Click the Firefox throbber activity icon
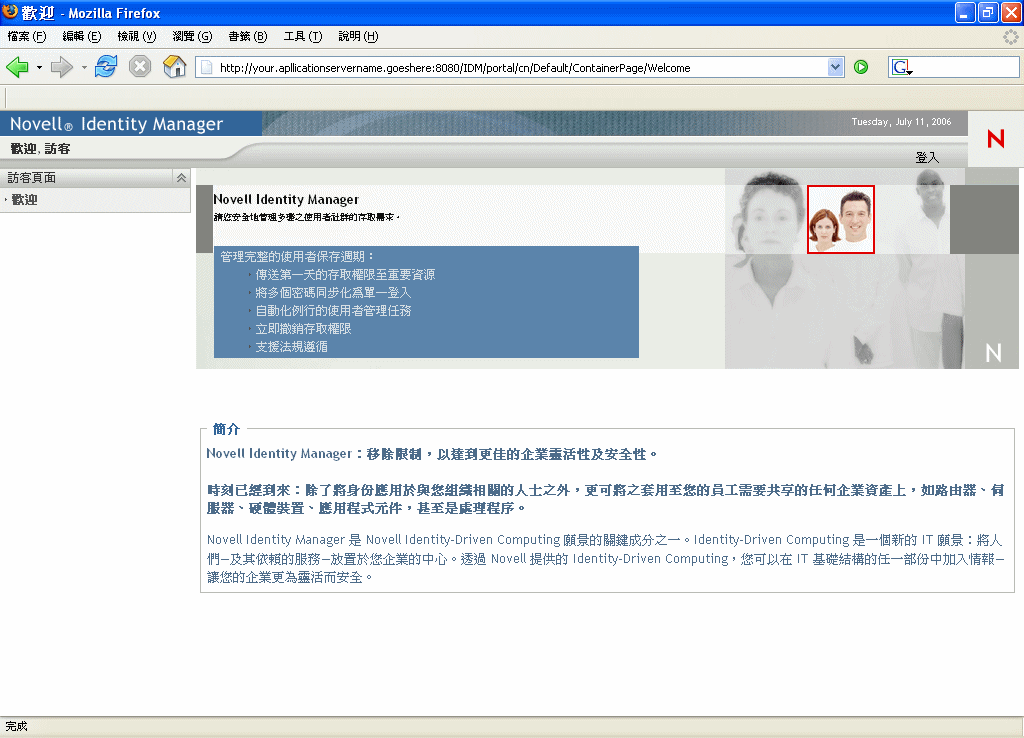This screenshot has height=738, width=1024. (x=1010, y=37)
